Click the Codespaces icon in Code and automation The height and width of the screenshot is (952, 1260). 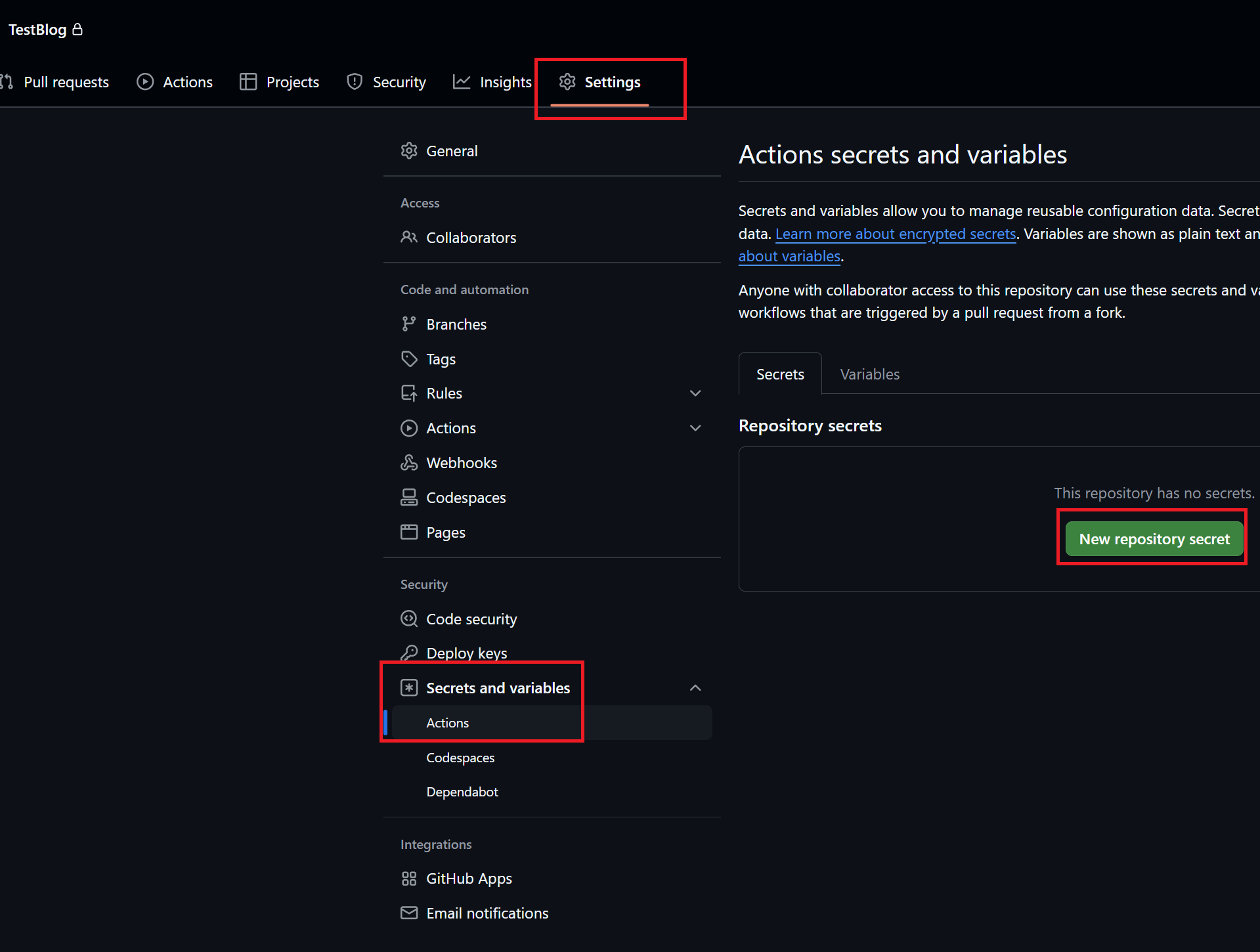tap(409, 497)
